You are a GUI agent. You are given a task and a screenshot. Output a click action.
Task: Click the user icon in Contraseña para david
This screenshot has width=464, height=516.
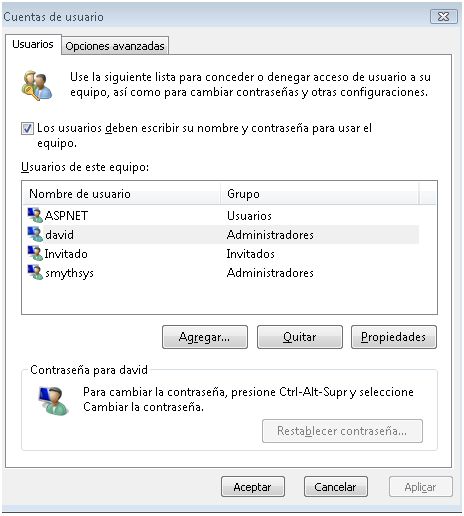click(x=54, y=400)
